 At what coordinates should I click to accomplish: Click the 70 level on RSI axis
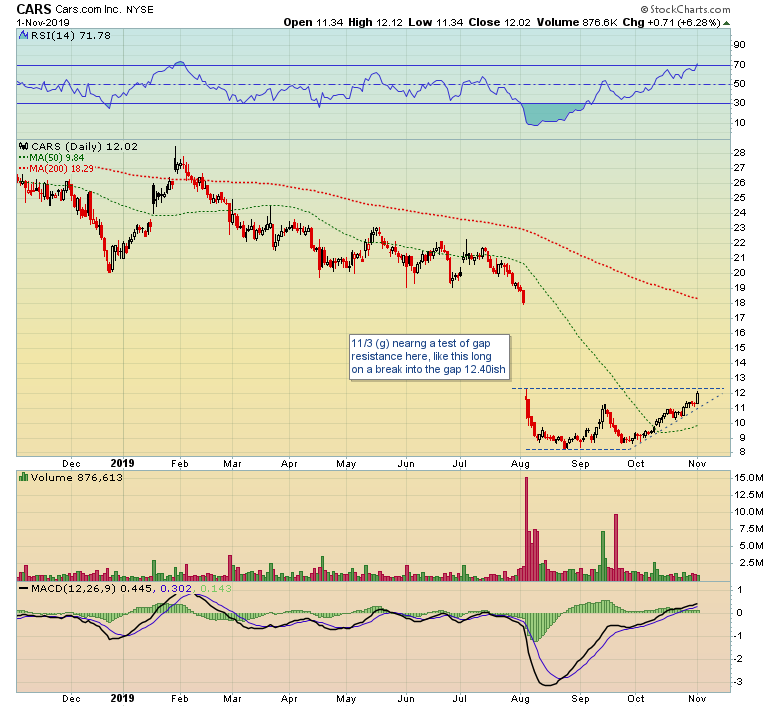(x=739, y=65)
